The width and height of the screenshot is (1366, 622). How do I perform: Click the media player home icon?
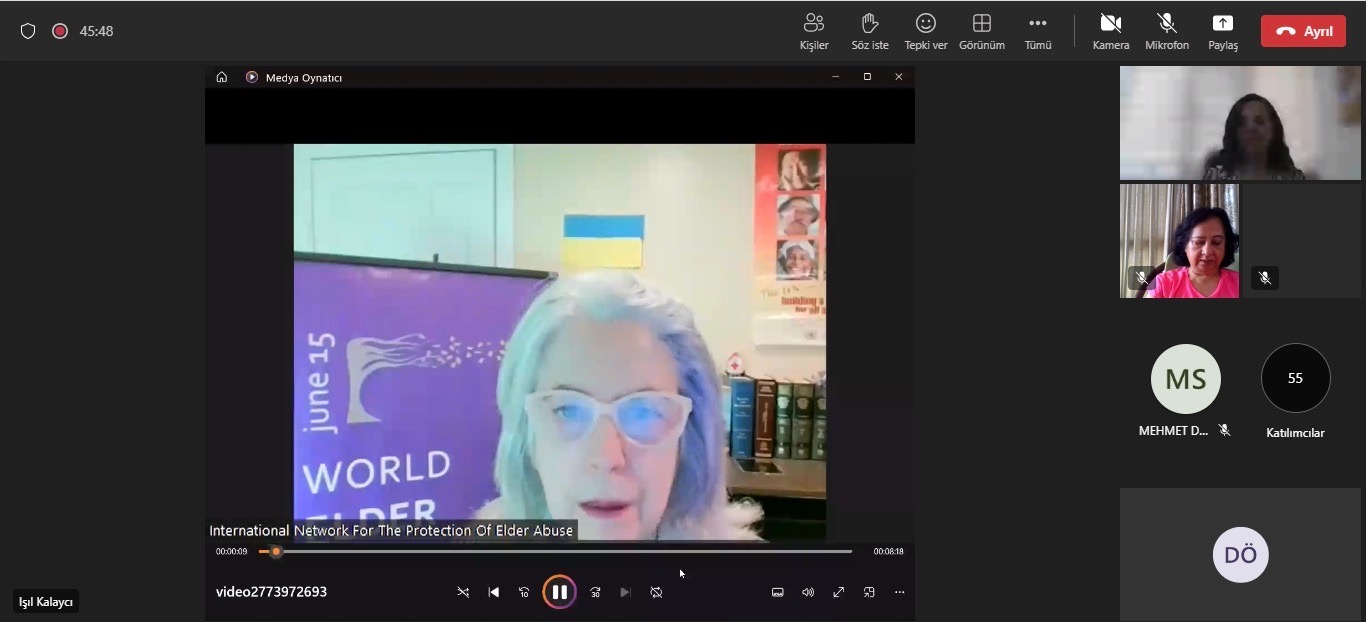click(222, 77)
